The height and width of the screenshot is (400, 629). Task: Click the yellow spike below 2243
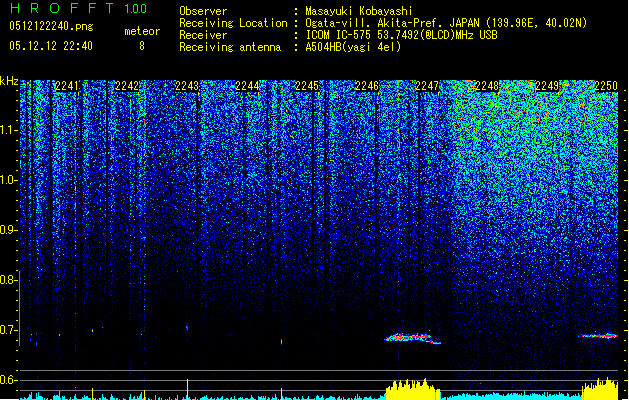[x=187, y=389]
